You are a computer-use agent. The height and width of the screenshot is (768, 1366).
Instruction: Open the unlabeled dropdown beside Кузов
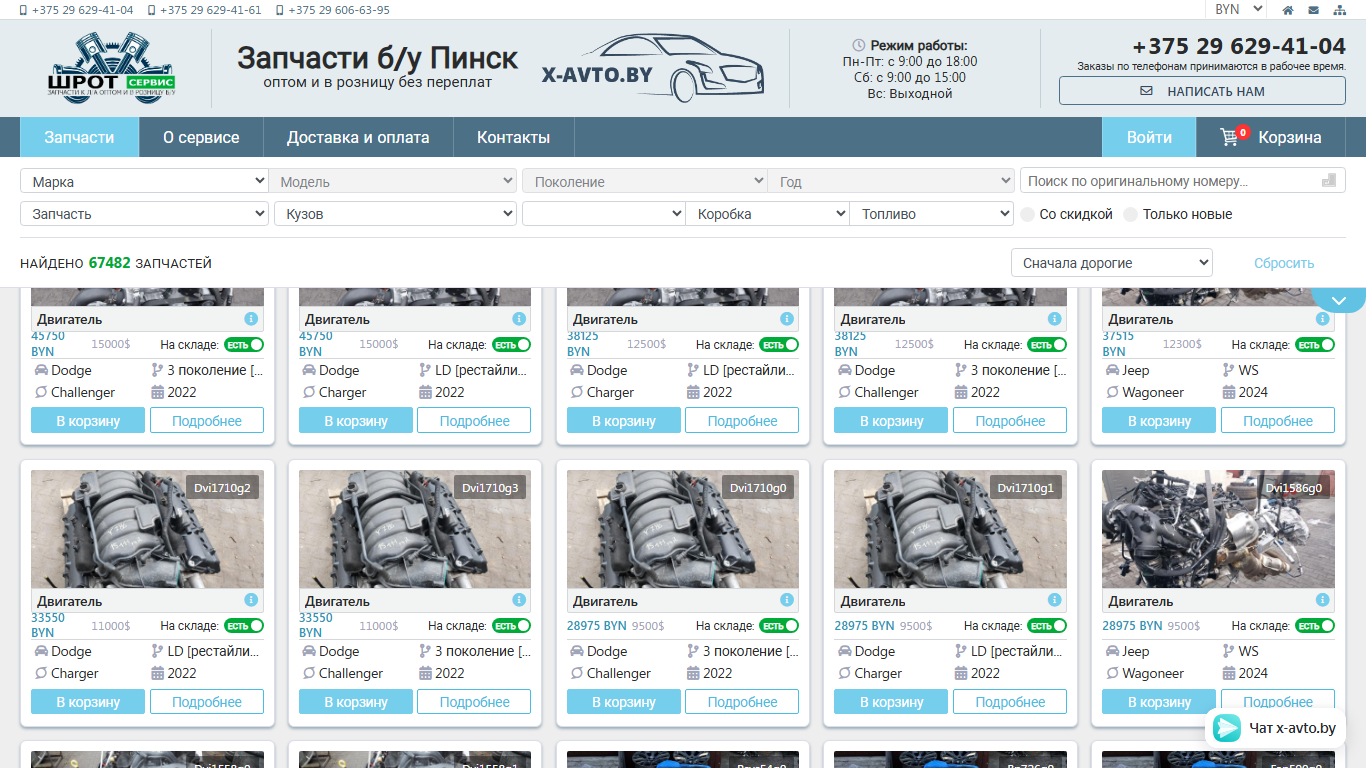click(603, 214)
